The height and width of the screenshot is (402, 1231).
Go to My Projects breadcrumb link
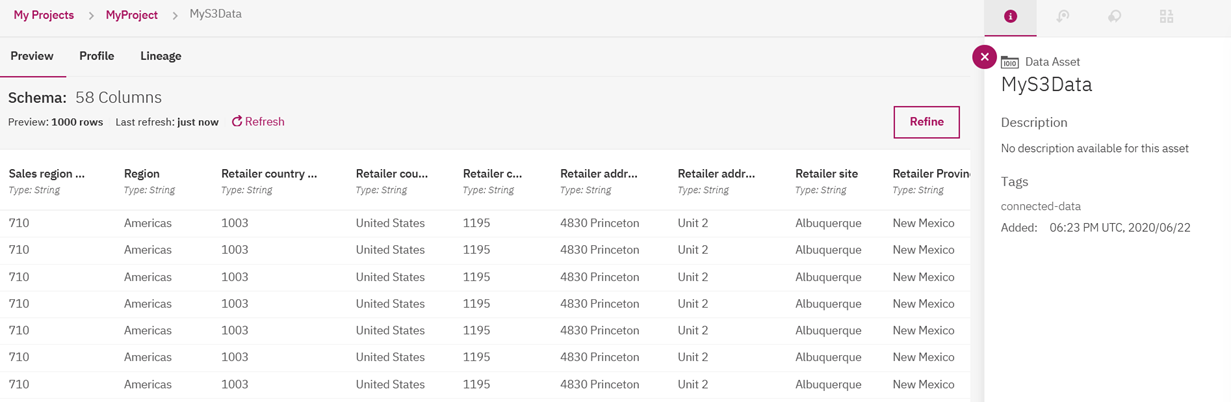pos(44,15)
